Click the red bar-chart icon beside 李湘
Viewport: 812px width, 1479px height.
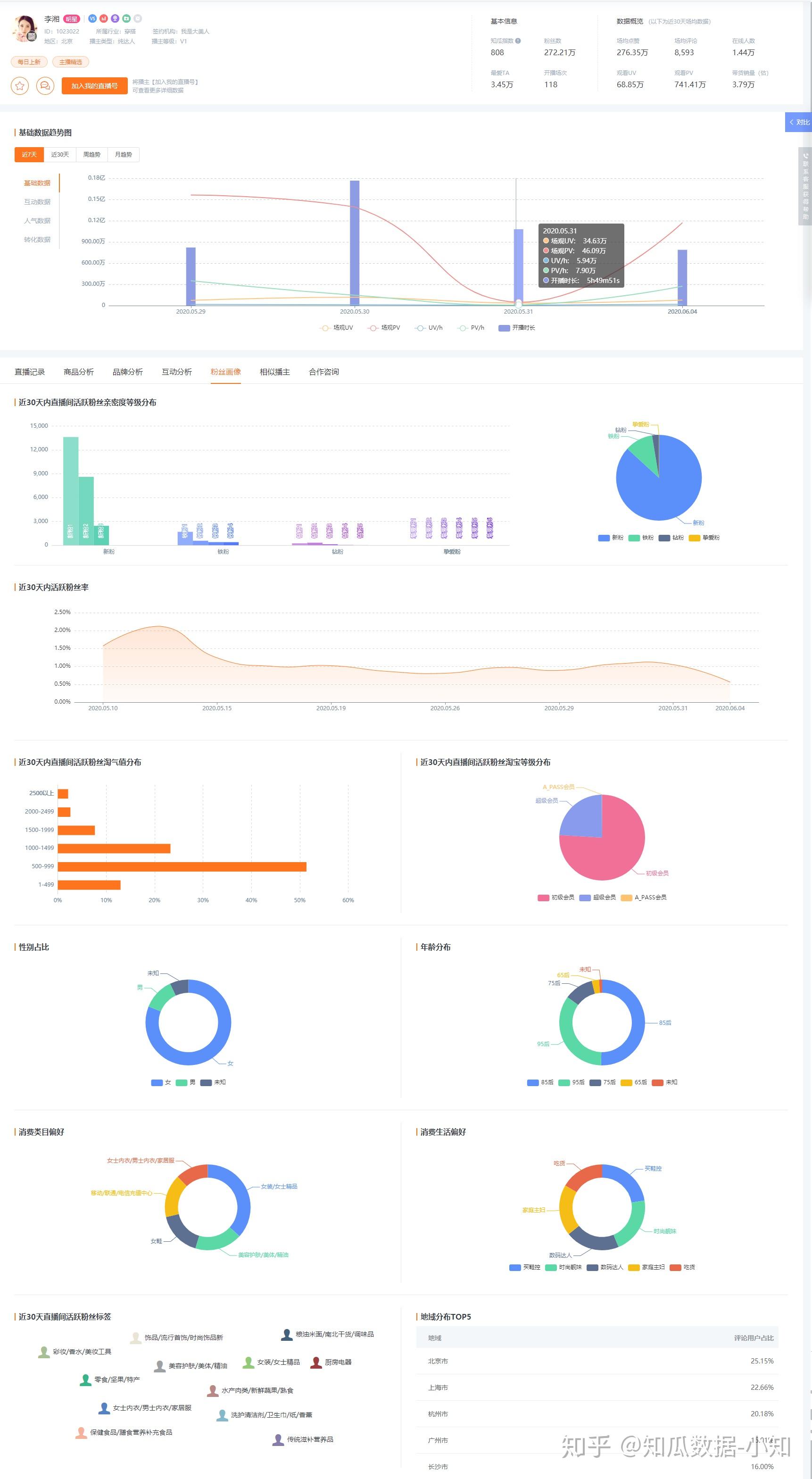[103, 18]
